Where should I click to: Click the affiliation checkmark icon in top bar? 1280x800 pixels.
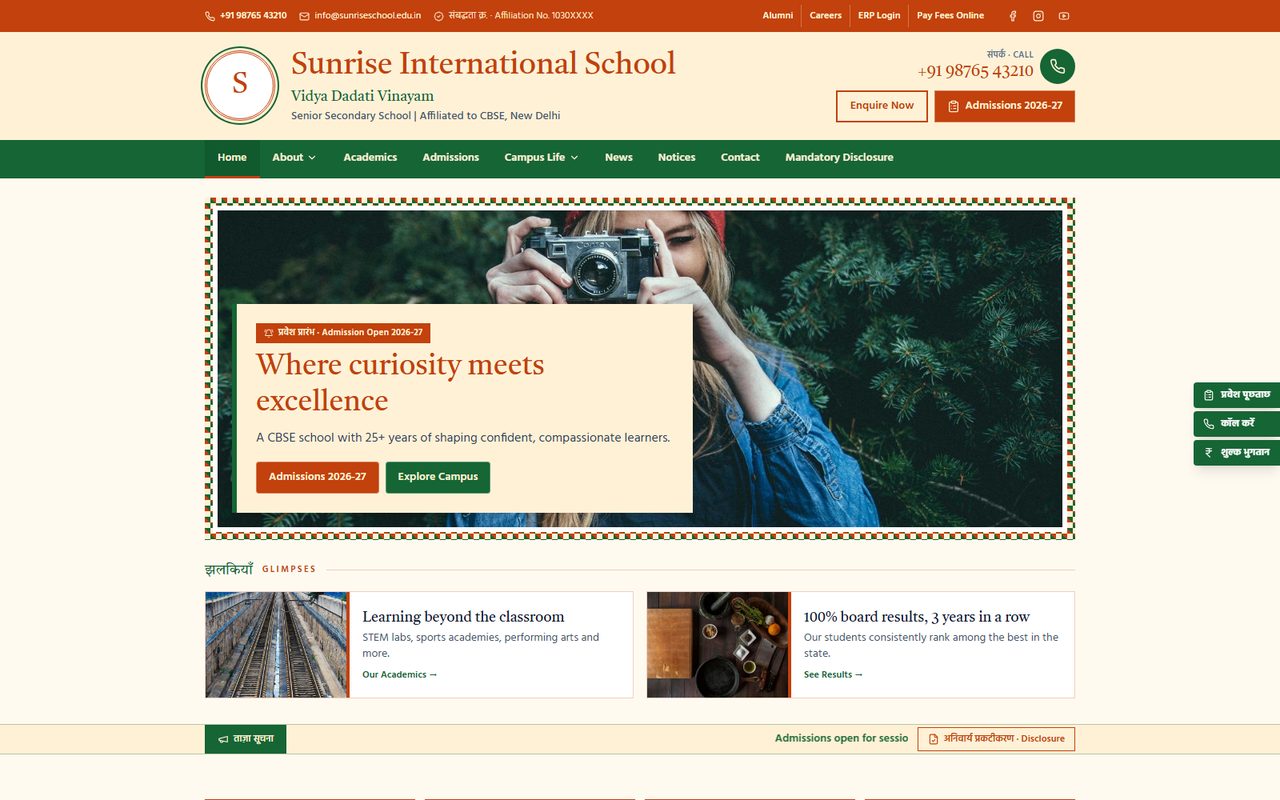coord(438,16)
